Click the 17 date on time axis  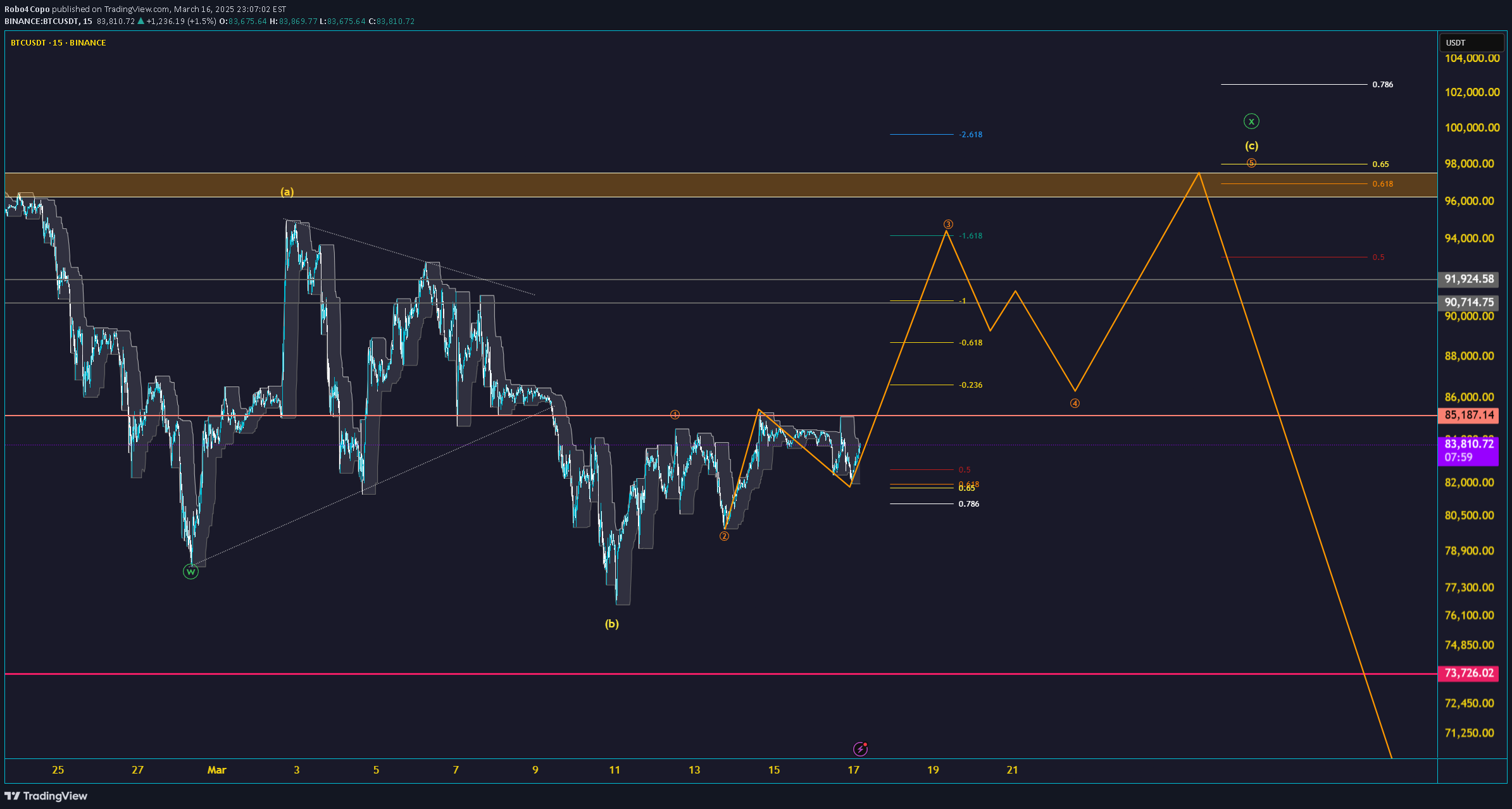click(x=853, y=770)
